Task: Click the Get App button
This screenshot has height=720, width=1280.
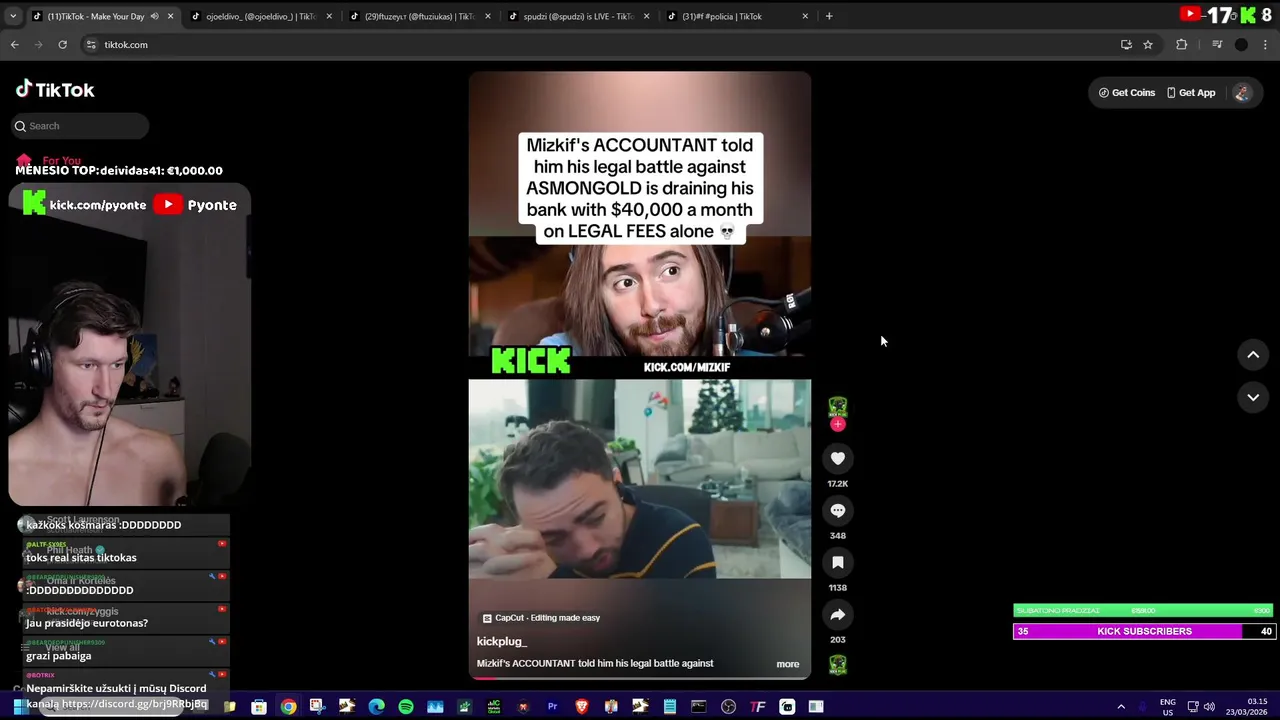Action: (1191, 92)
